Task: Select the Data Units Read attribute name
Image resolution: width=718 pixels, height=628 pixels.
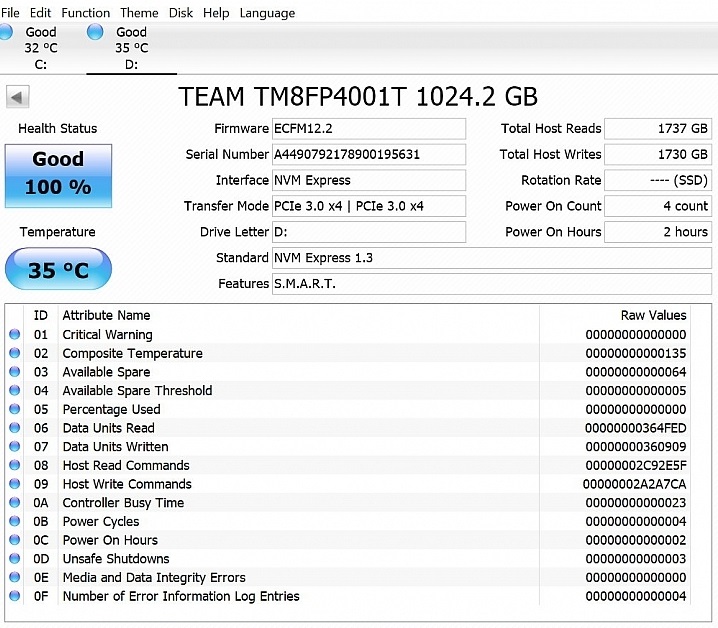Action: click(109, 428)
